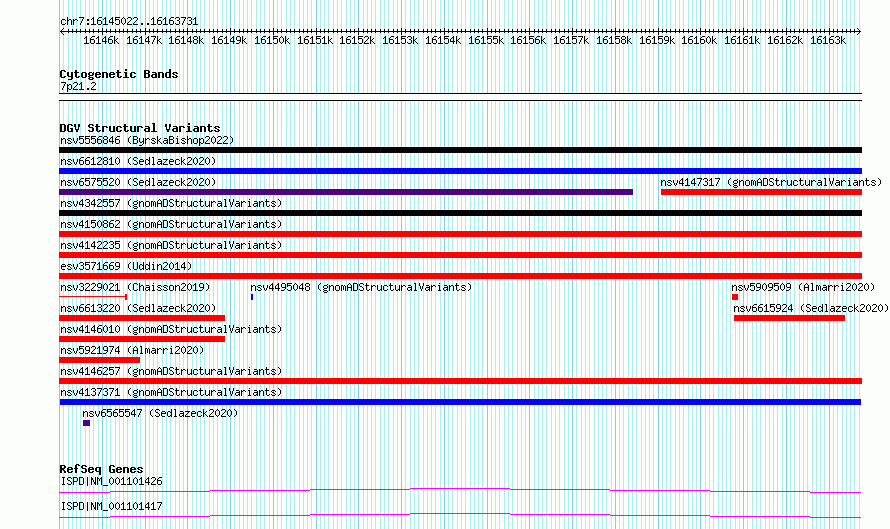This screenshot has width=890, height=529.
Task: Click the 16163k ruler position
Action: tap(828, 40)
